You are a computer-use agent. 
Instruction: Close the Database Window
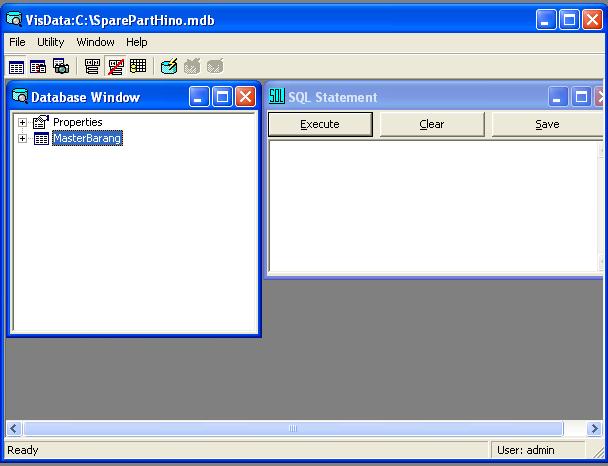pos(245,97)
